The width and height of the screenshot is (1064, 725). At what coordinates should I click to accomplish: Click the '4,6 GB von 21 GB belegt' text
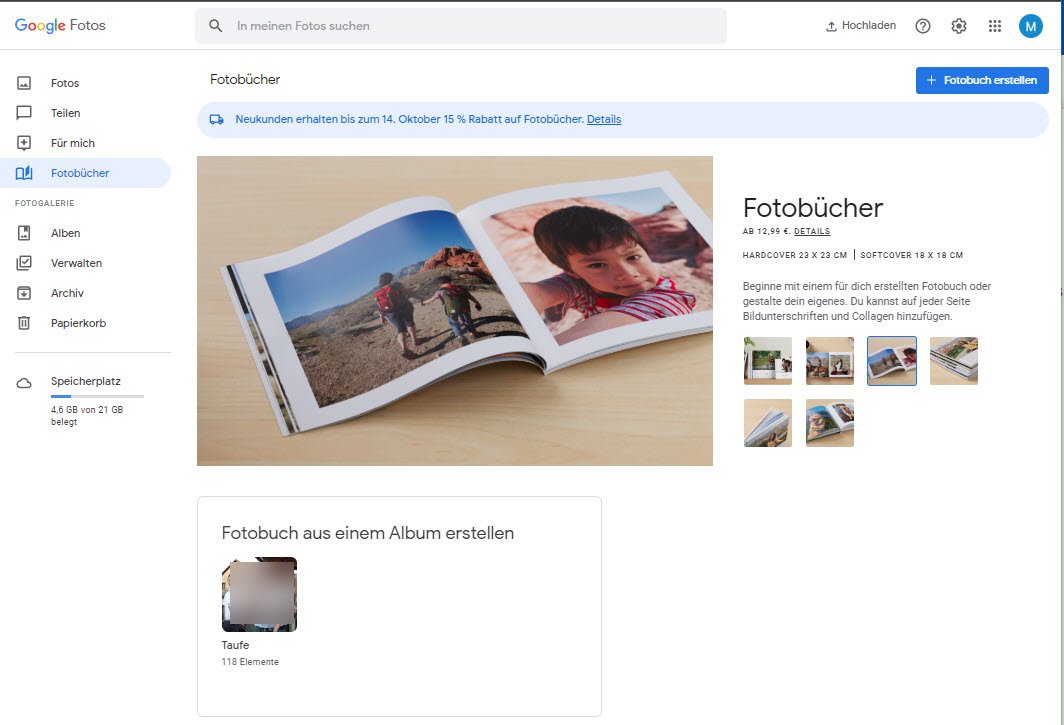tap(87, 415)
